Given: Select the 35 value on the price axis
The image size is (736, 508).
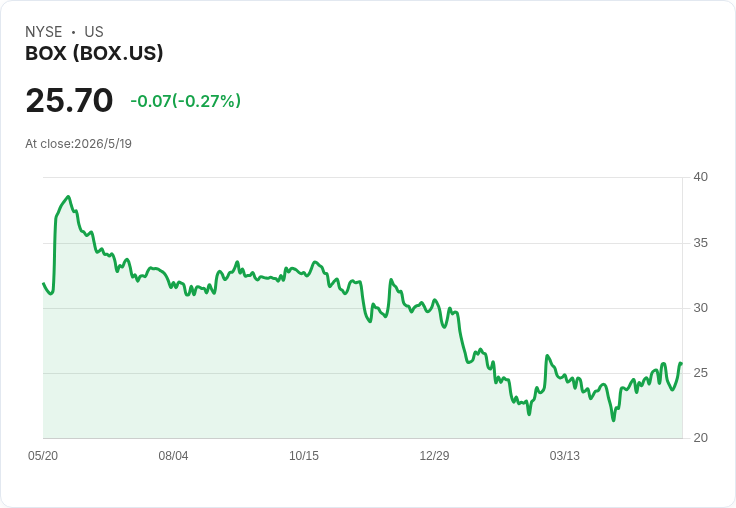Looking at the screenshot, I should [x=700, y=243].
